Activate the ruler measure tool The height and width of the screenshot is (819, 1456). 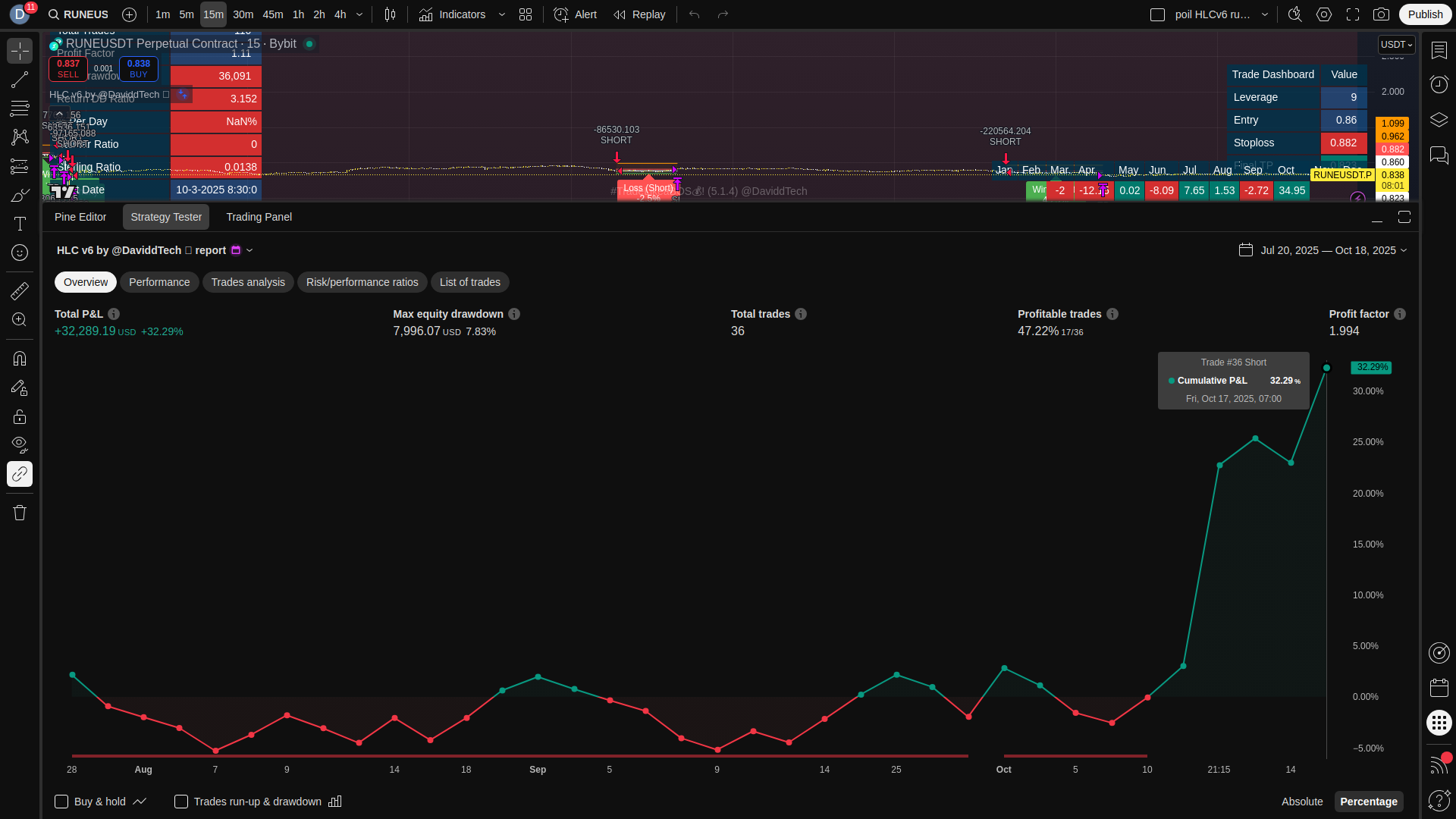[20, 290]
